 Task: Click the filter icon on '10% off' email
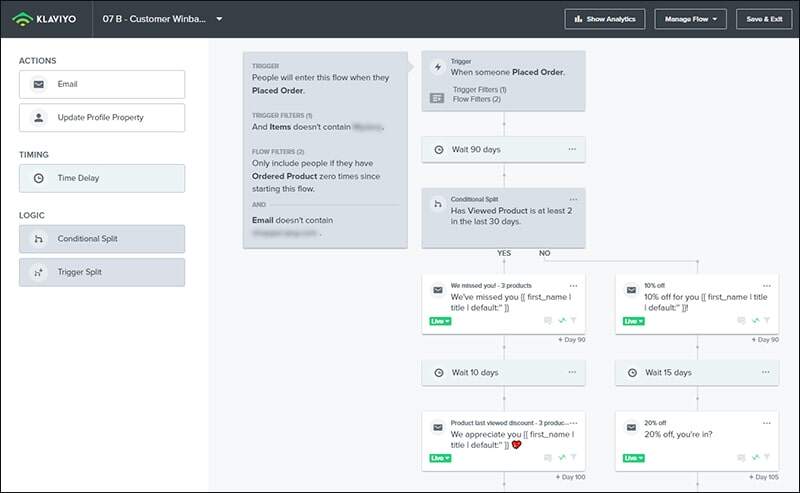769,321
